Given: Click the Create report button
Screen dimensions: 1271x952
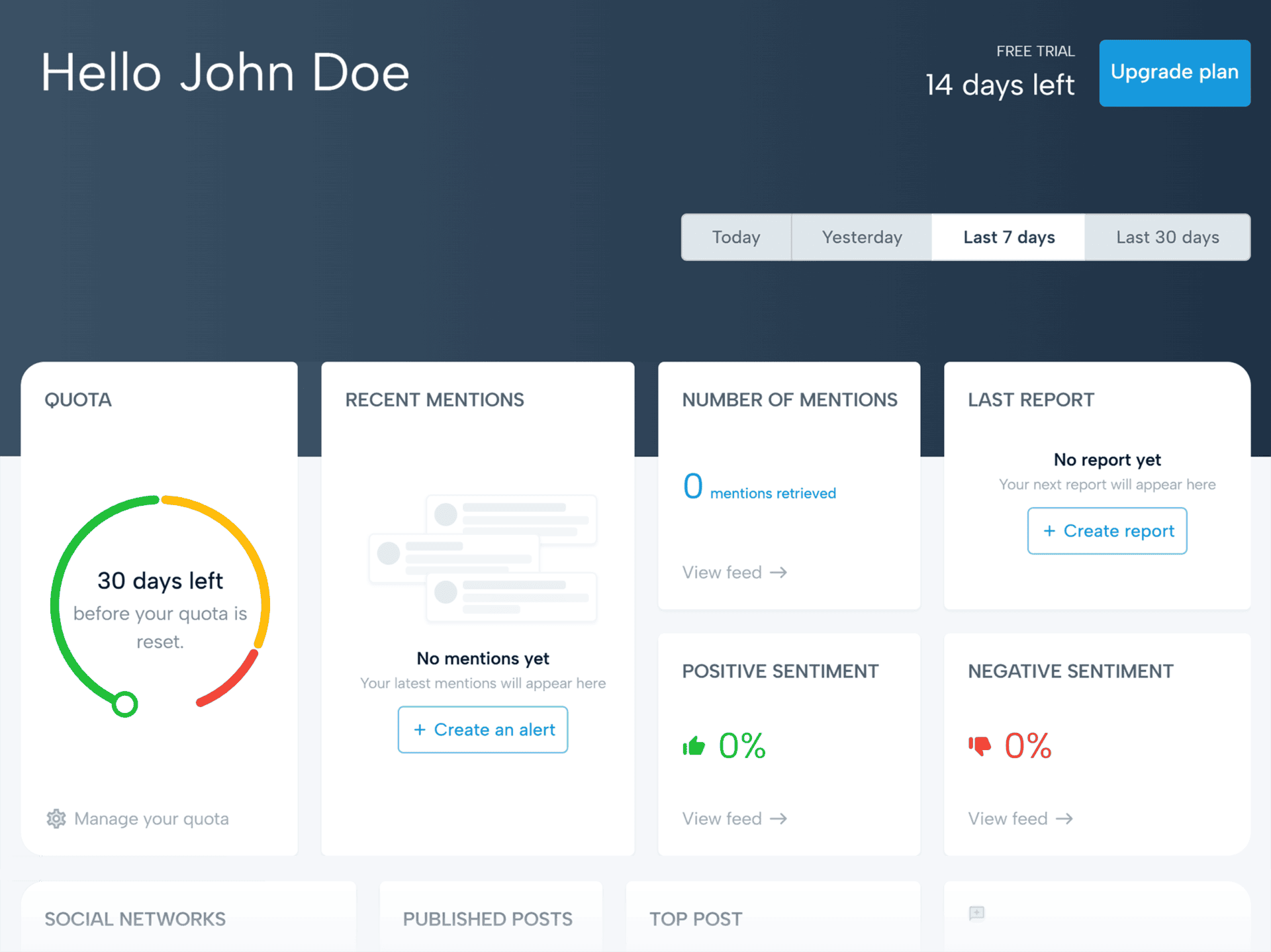Looking at the screenshot, I should [x=1107, y=531].
